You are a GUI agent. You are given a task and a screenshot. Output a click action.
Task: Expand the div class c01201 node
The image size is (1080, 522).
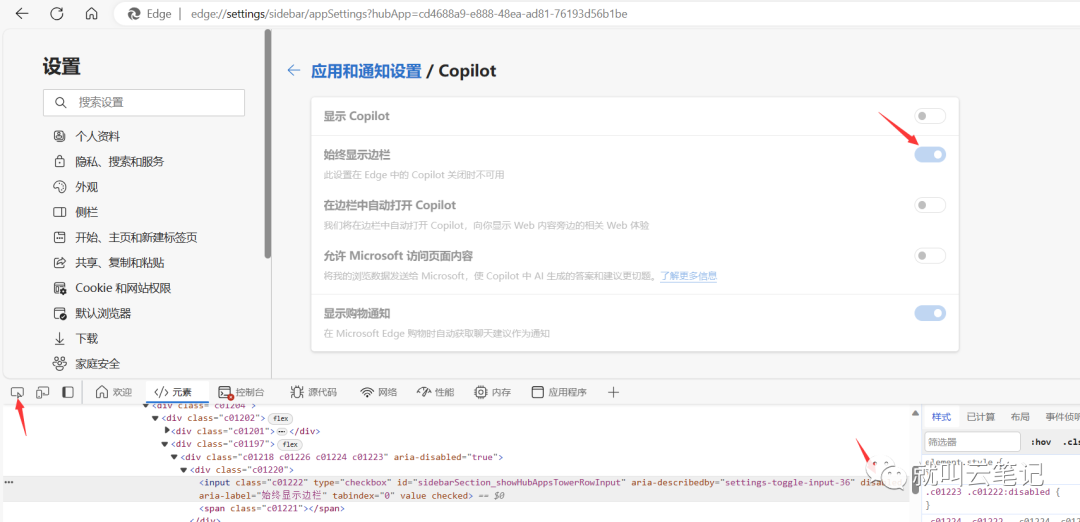point(167,430)
